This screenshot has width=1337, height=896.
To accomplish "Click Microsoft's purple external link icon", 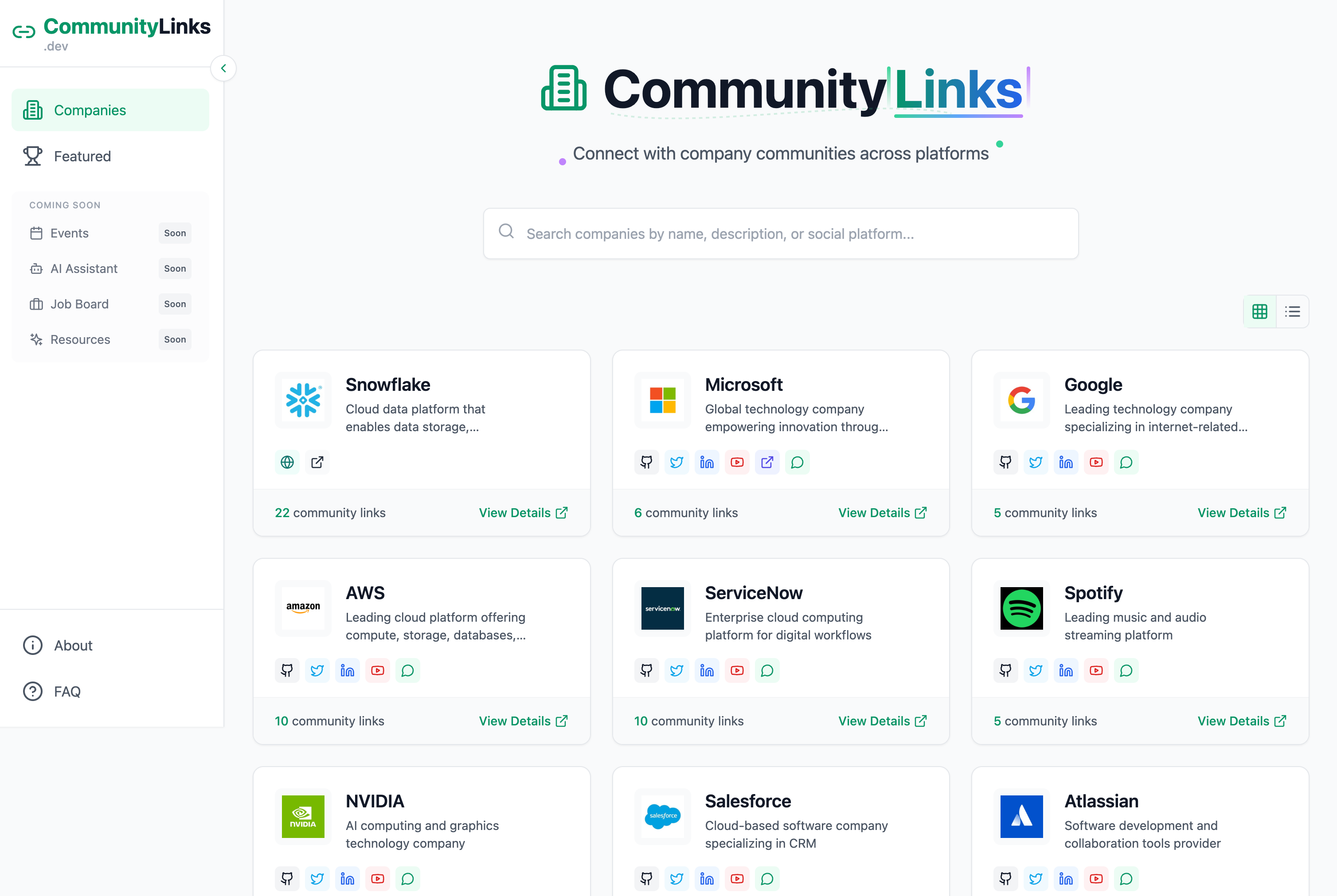I will coord(767,462).
